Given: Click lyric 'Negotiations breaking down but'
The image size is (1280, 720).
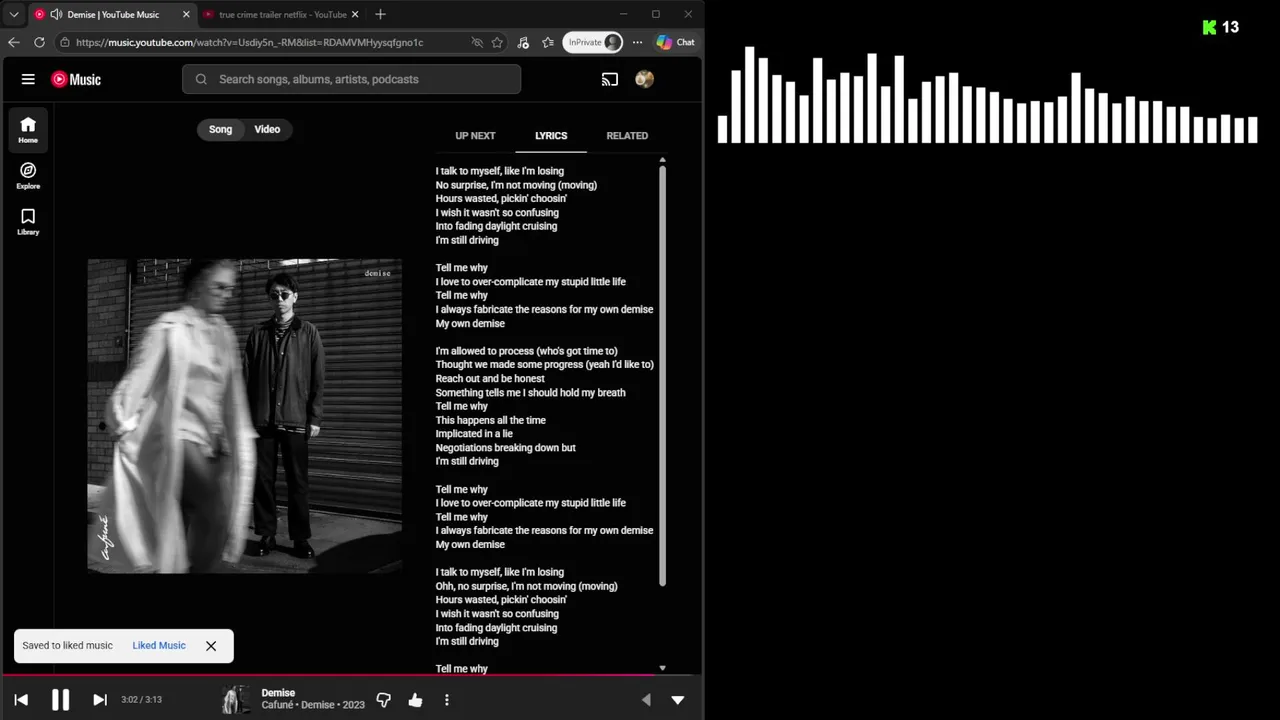Looking at the screenshot, I should tap(505, 448).
